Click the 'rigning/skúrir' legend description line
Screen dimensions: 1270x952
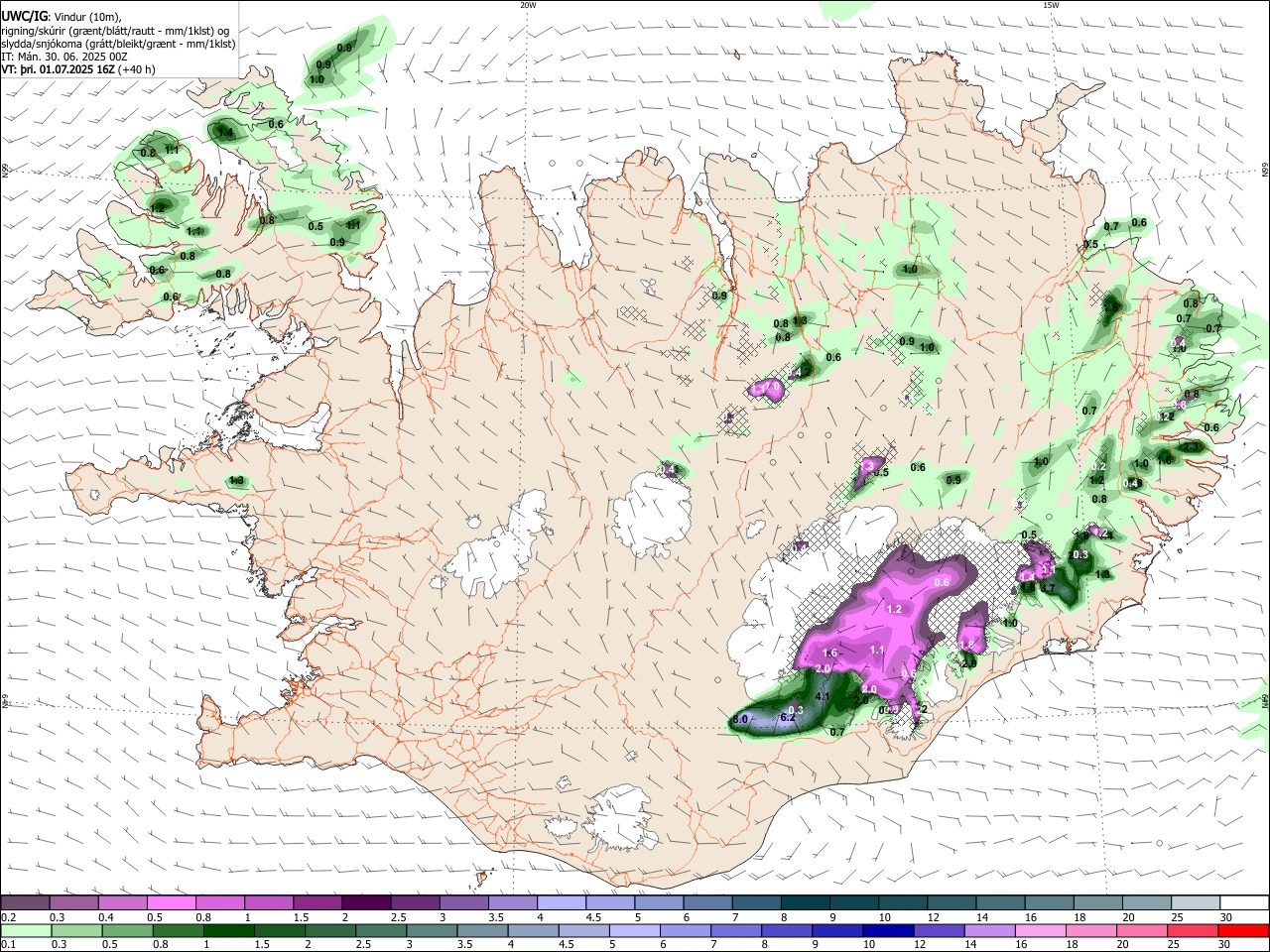(x=116, y=30)
